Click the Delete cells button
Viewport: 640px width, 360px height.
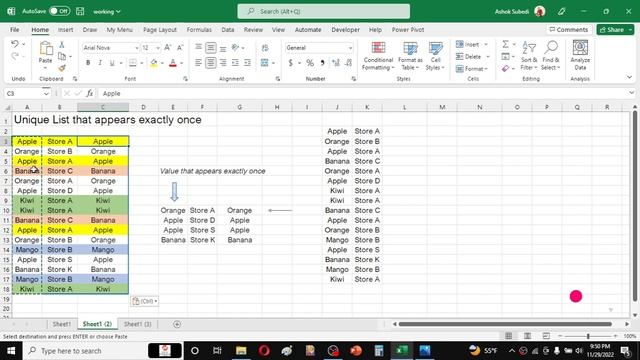click(x=468, y=56)
